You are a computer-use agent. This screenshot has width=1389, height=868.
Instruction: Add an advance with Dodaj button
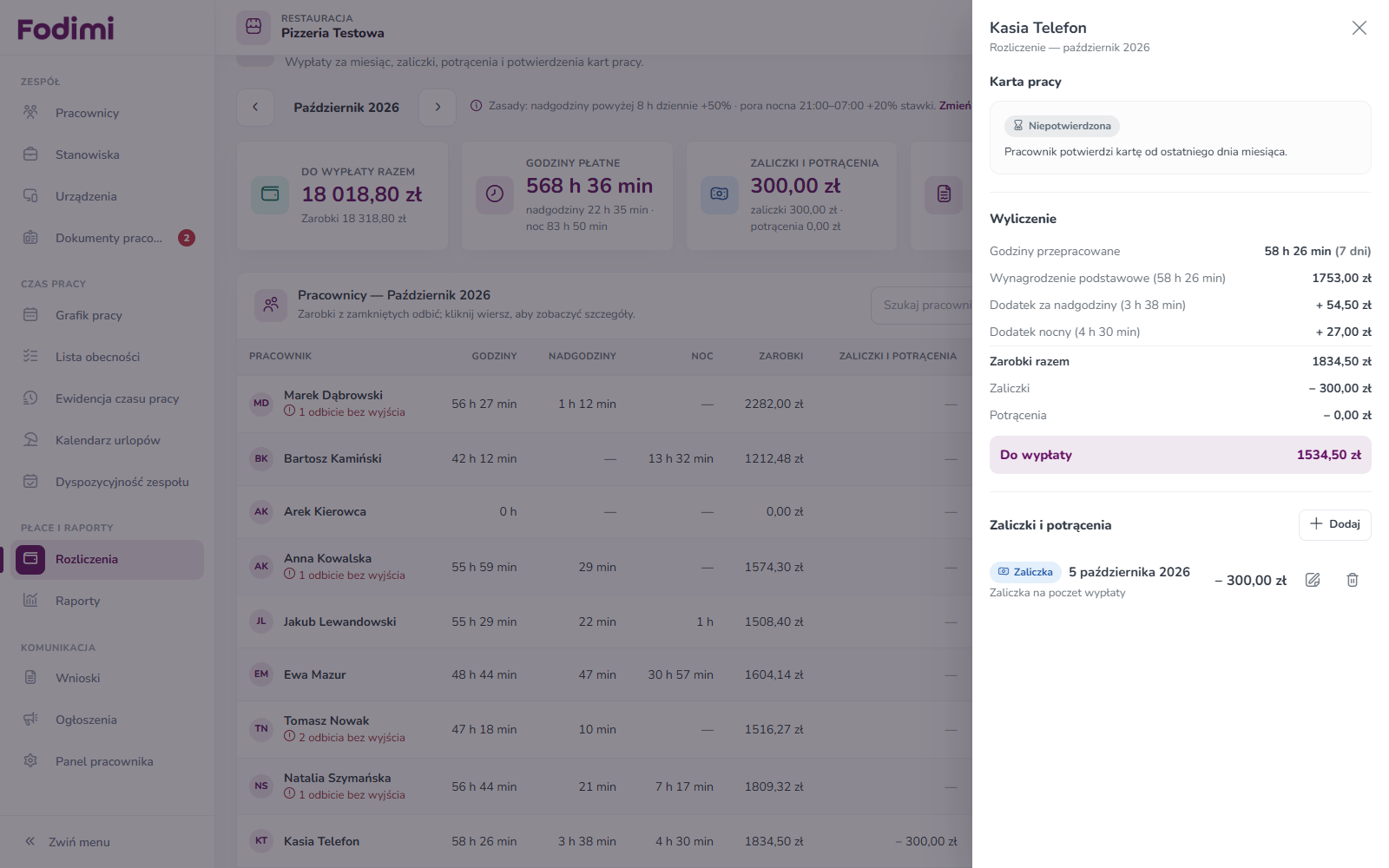1334,524
